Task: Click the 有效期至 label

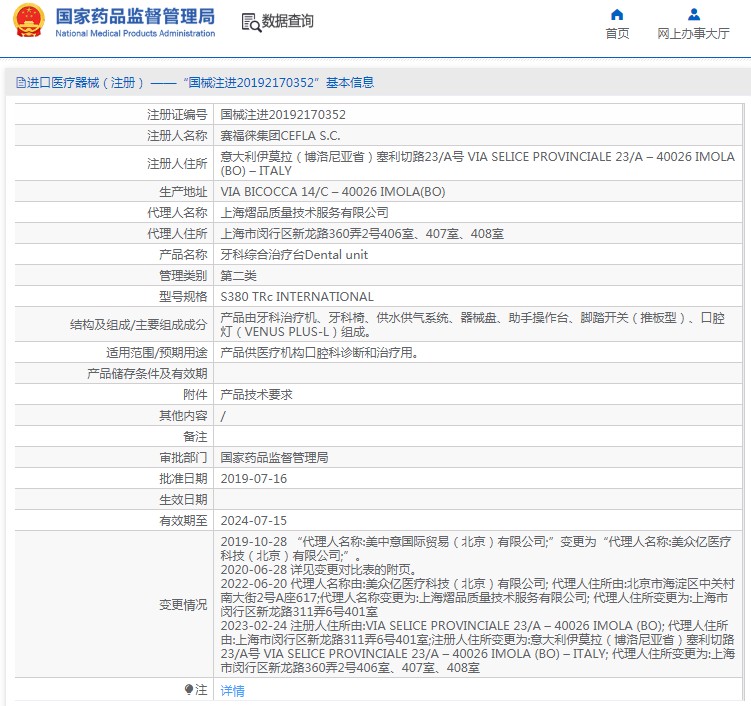Action: pyautogui.click(x=183, y=521)
